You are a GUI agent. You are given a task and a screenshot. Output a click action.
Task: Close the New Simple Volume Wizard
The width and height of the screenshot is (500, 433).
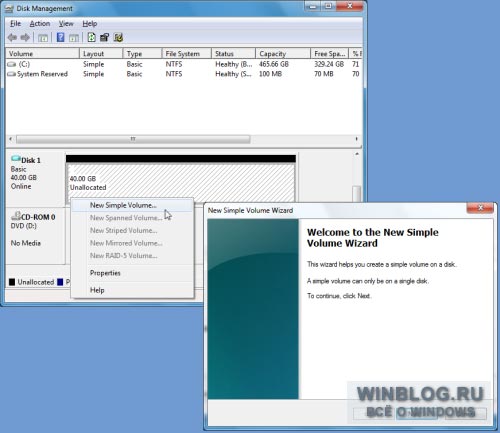point(480,208)
